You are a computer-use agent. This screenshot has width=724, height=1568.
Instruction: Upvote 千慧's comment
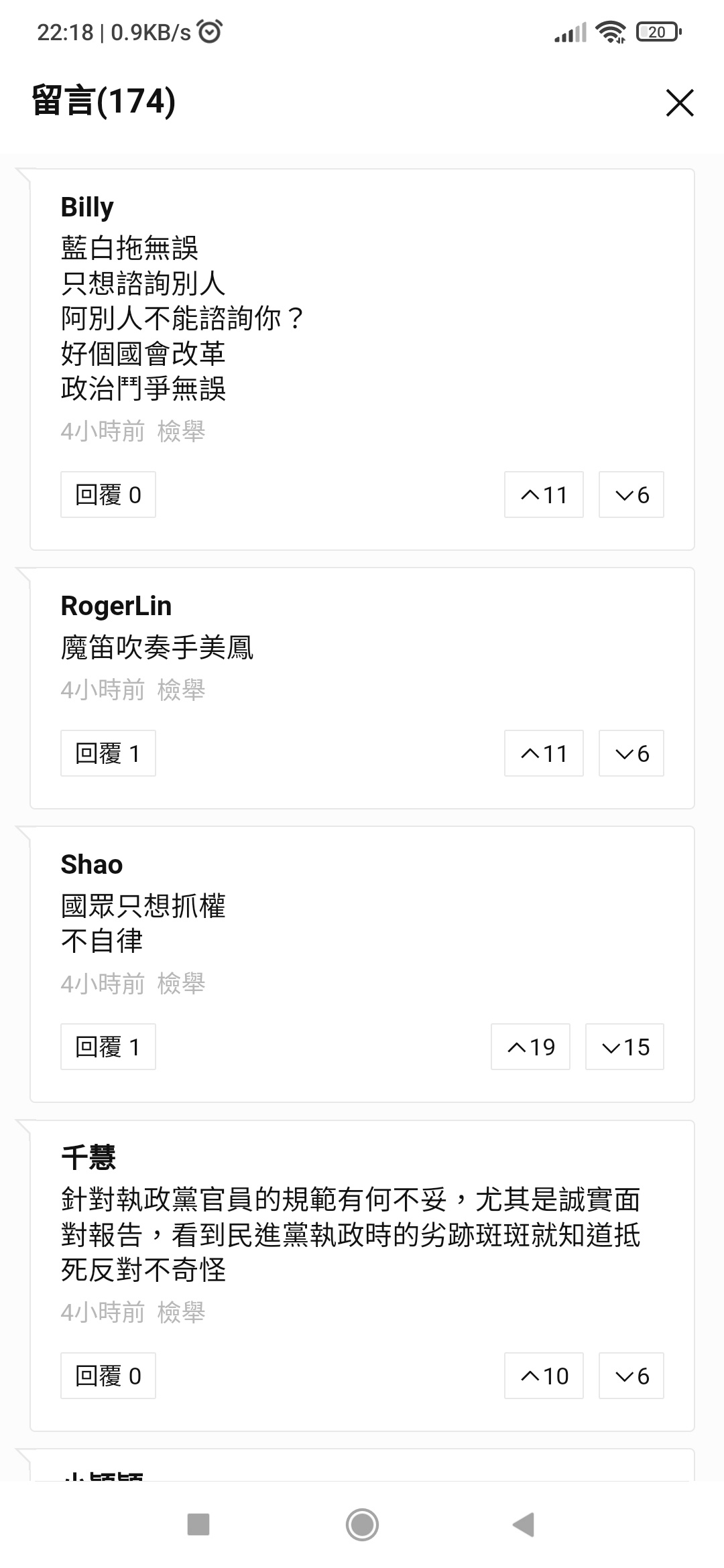[x=544, y=1376]
